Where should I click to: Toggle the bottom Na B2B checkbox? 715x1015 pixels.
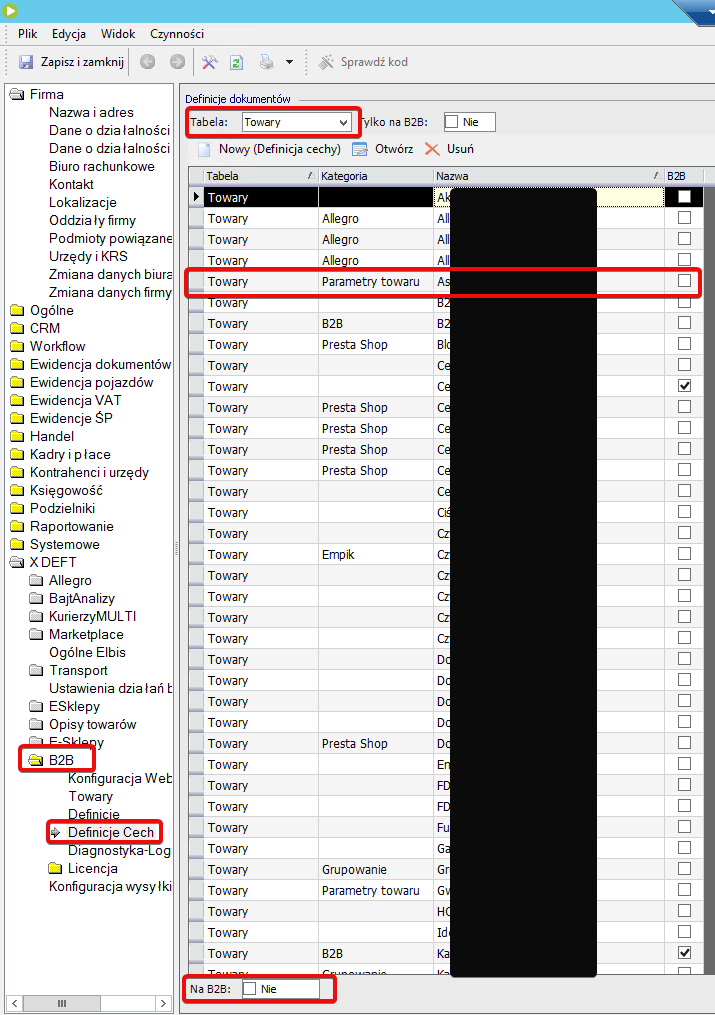point(250,988)
